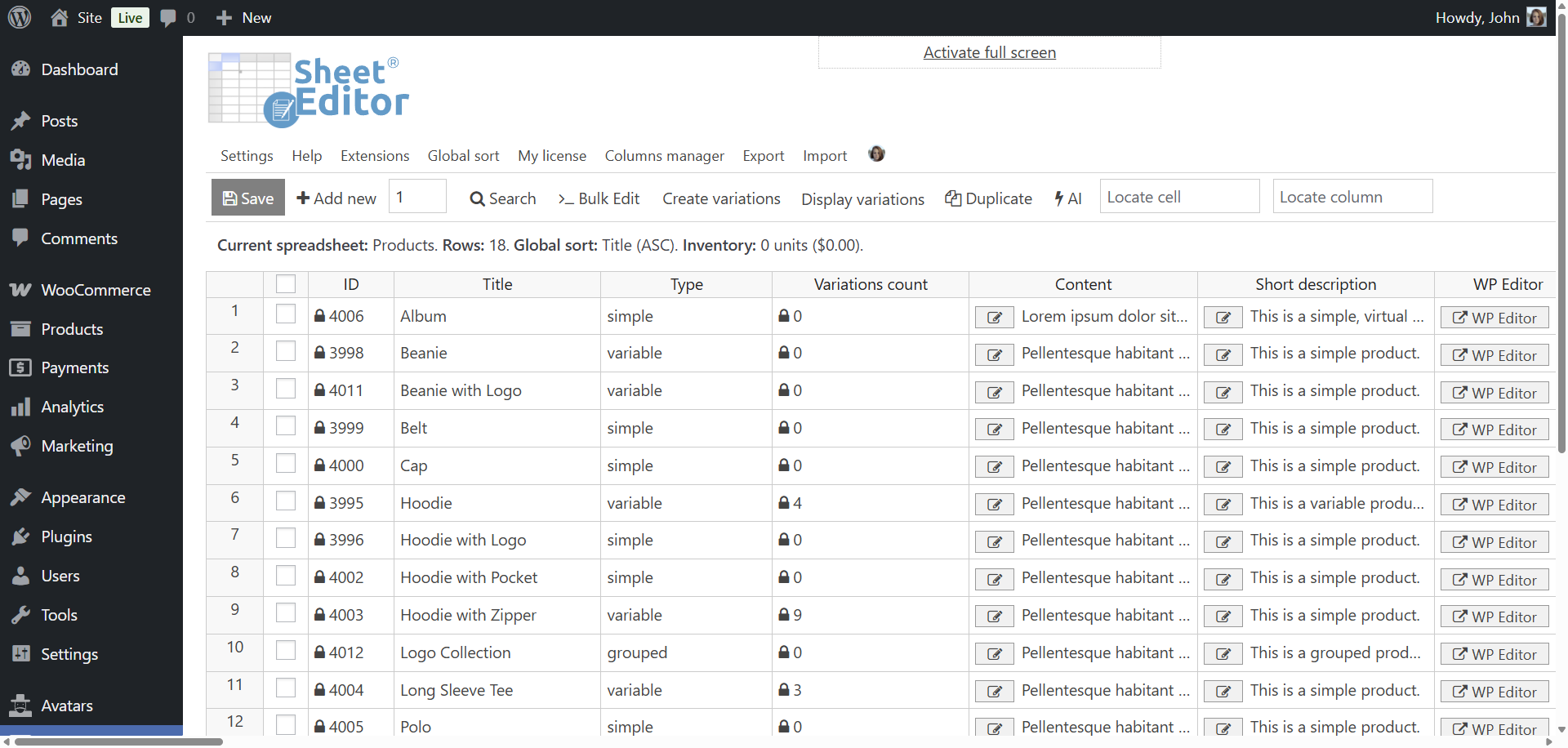This screenshot has width=1568, height=748.
Task: Expand the New menu in the admin bar
Action: pos(243,17)
